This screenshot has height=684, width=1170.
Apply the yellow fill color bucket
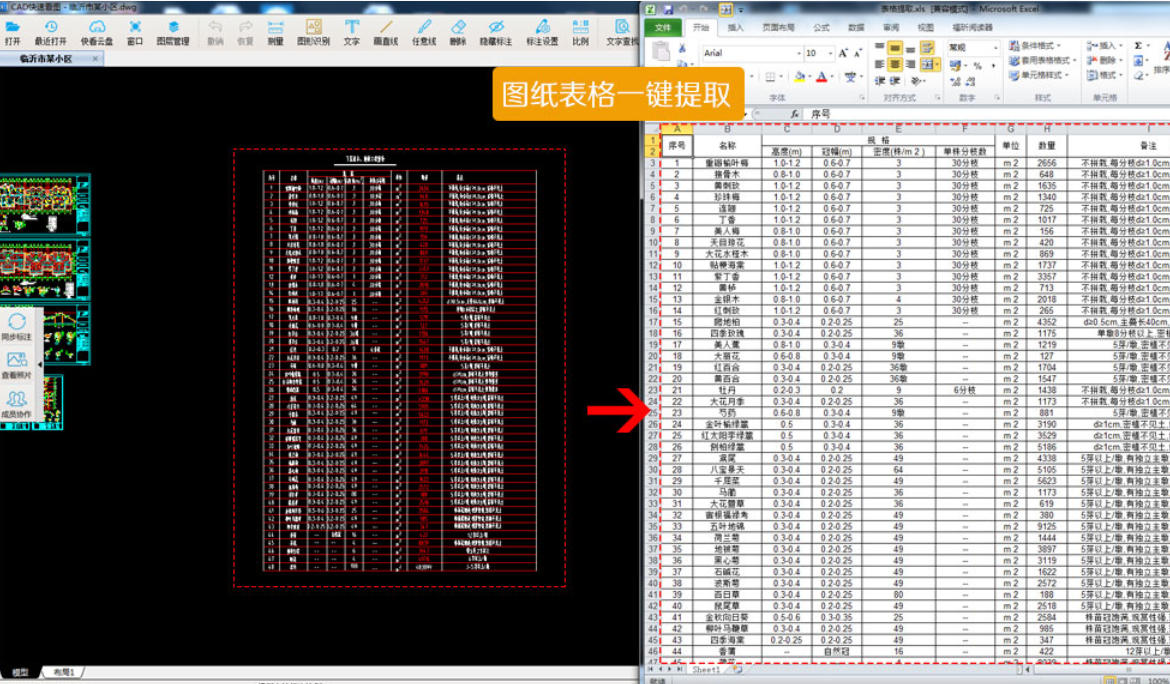[799, 77]
